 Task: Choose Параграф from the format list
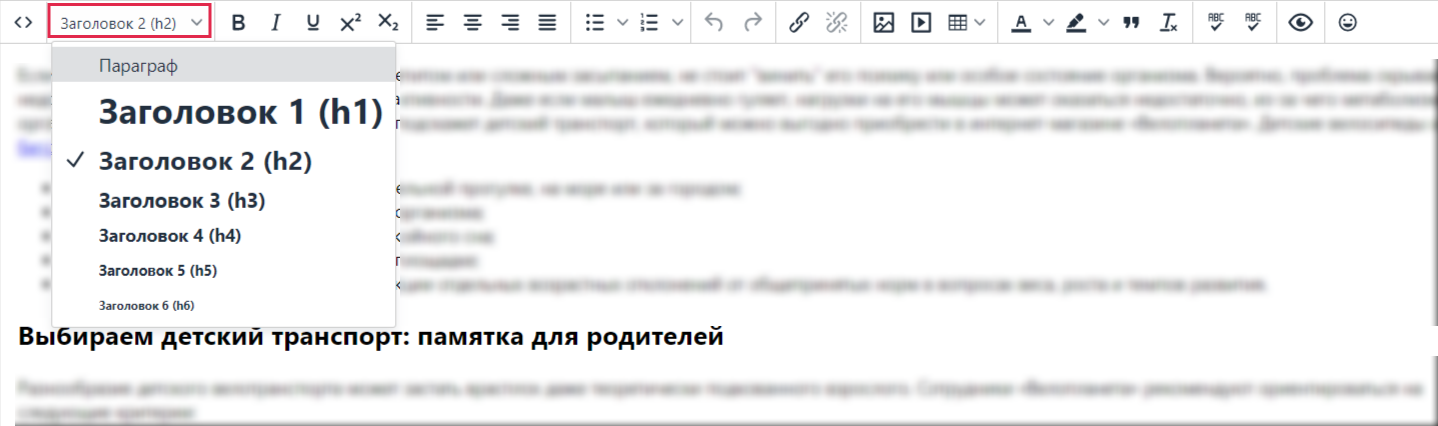(224, 65)
